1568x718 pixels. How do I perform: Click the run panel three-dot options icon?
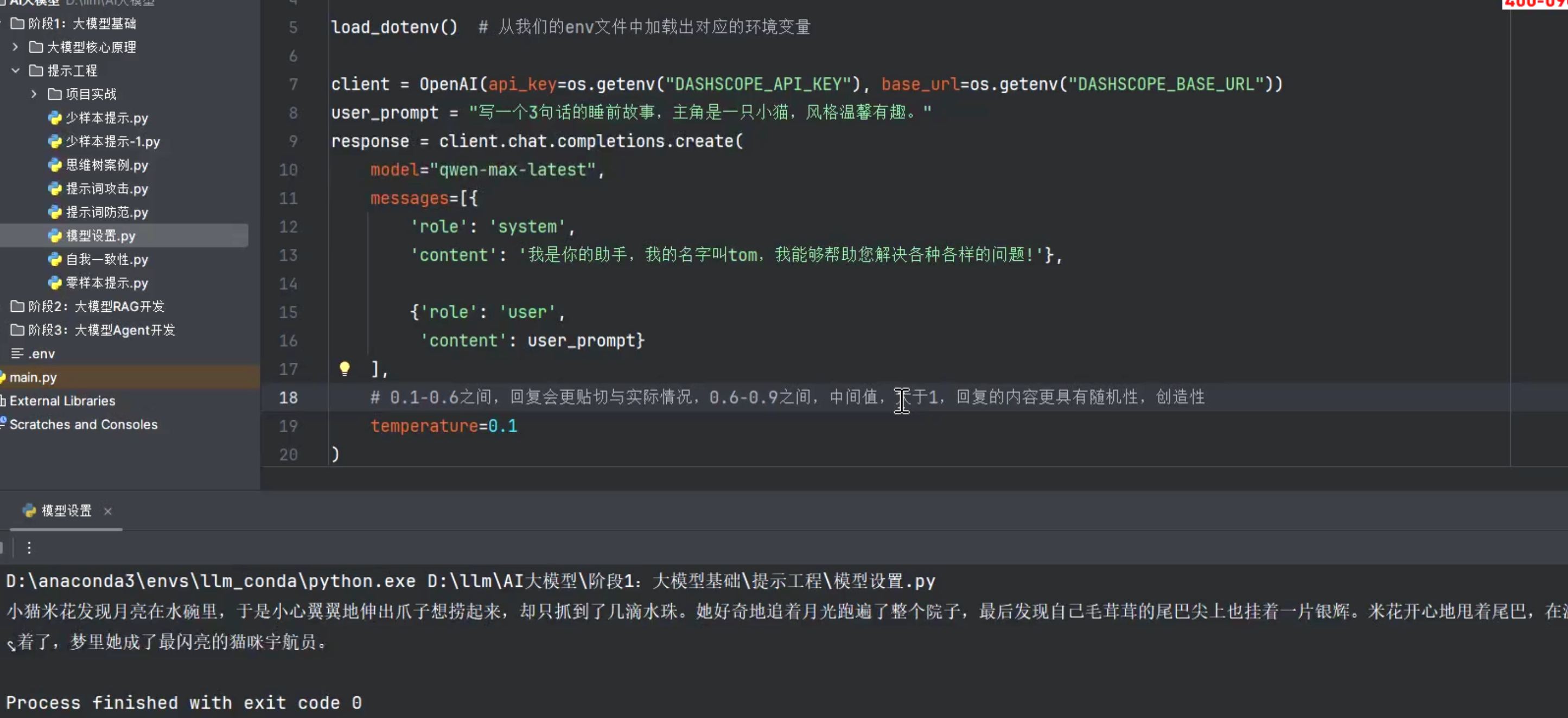[29, 548]
